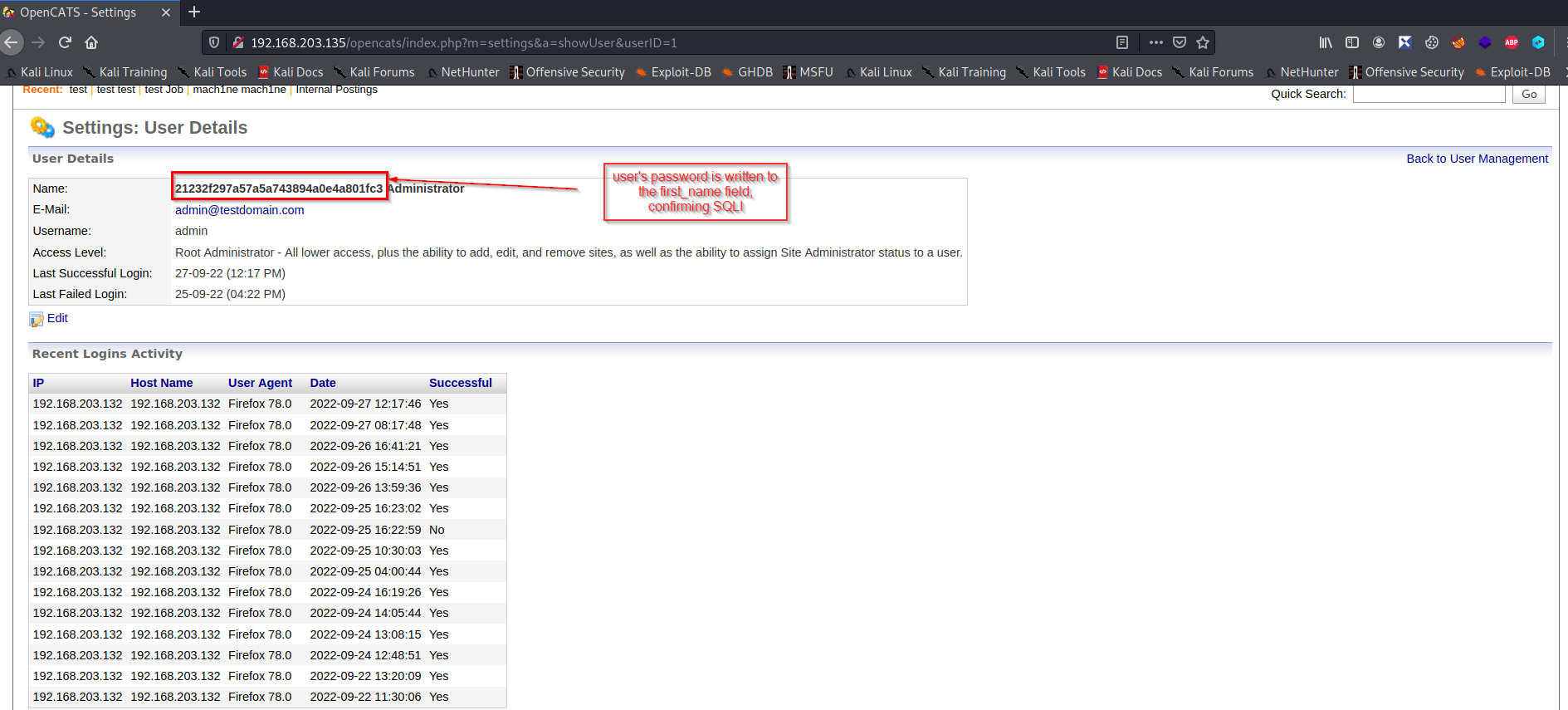This screenshot has height=710, width=1568.
Task: Open the orange fox extension icon
Action: point(1458,42)
